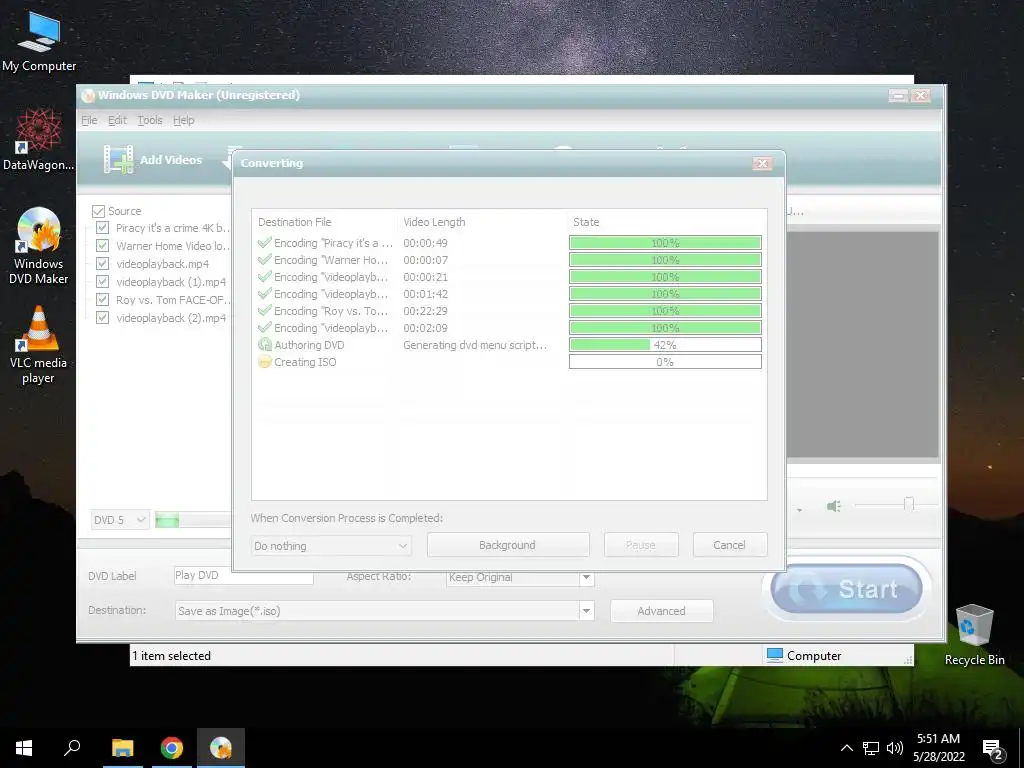
Task: Click "Generating dvd menu script..." text
Action: click(x=475, y=345)
